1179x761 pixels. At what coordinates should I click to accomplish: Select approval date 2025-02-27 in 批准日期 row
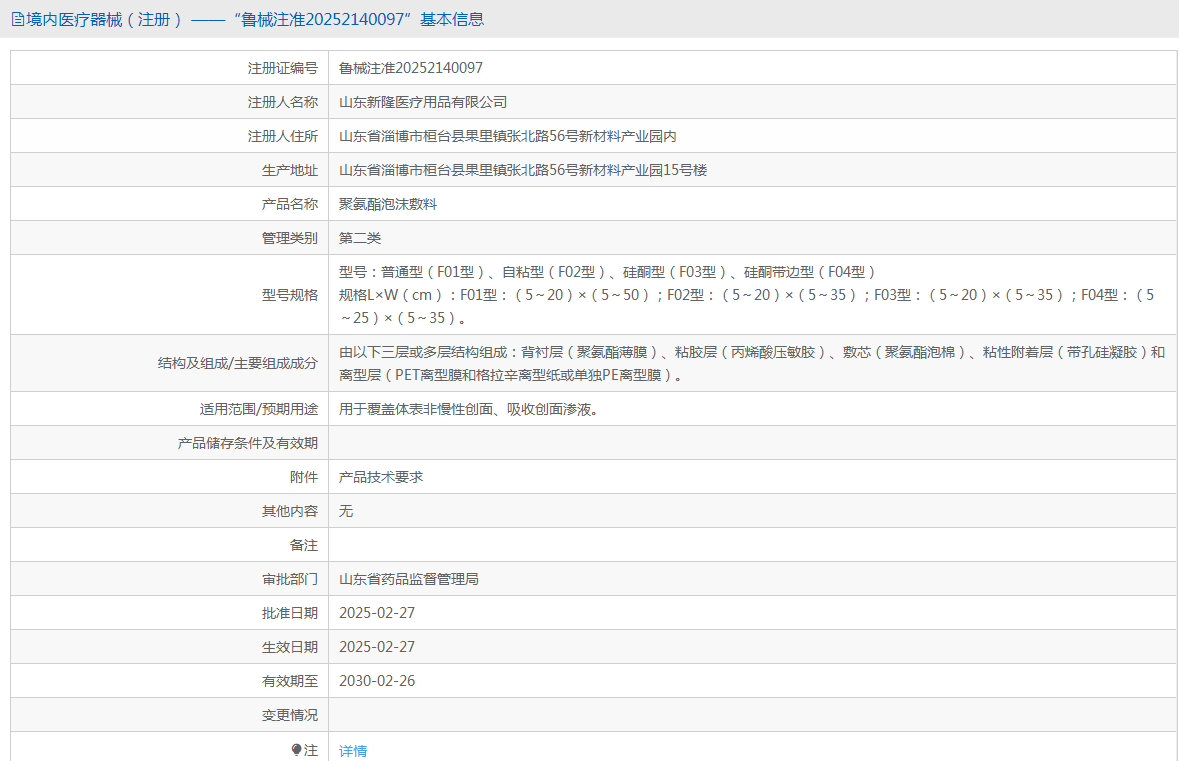[x=377, y=613]
